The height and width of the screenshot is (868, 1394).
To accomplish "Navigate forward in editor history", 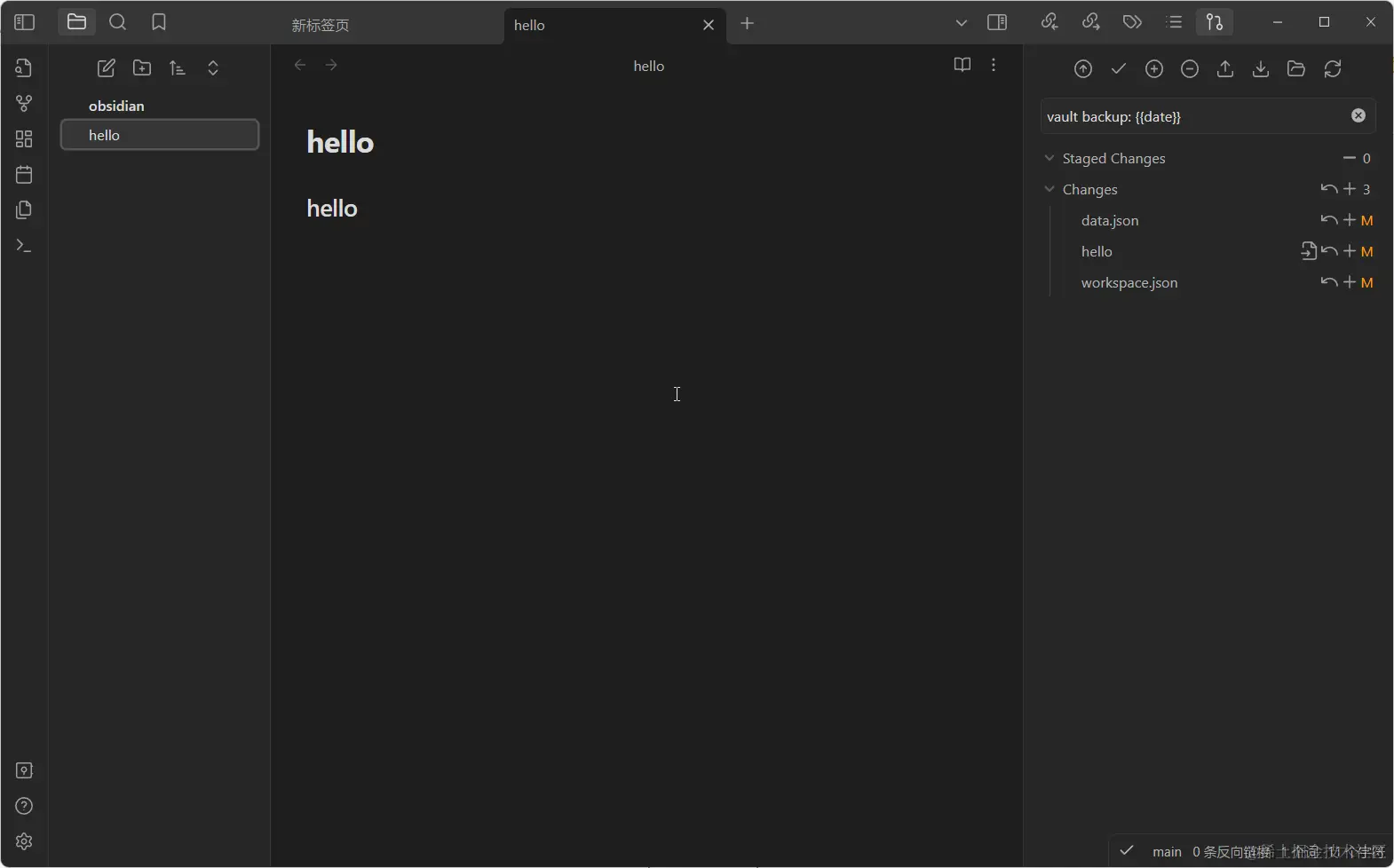I will pos(331,65).
